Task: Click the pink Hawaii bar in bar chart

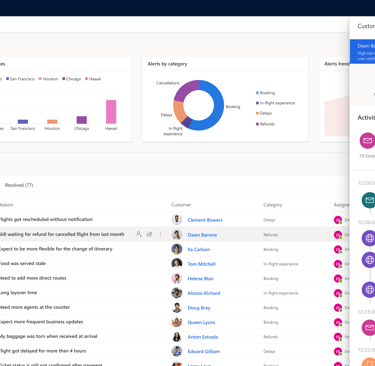Action: click(111, 112)
